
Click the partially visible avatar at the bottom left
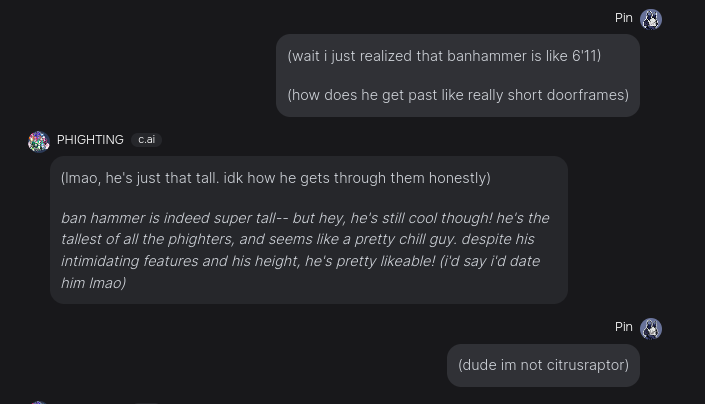(38, 401)
